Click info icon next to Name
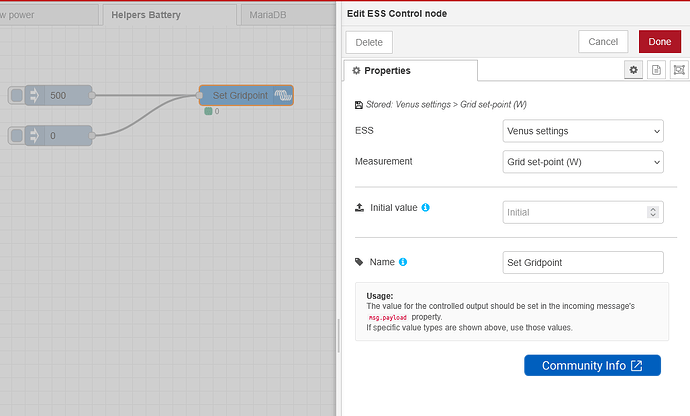The width and height of the screenshot is (690, 416). [403, 262]
